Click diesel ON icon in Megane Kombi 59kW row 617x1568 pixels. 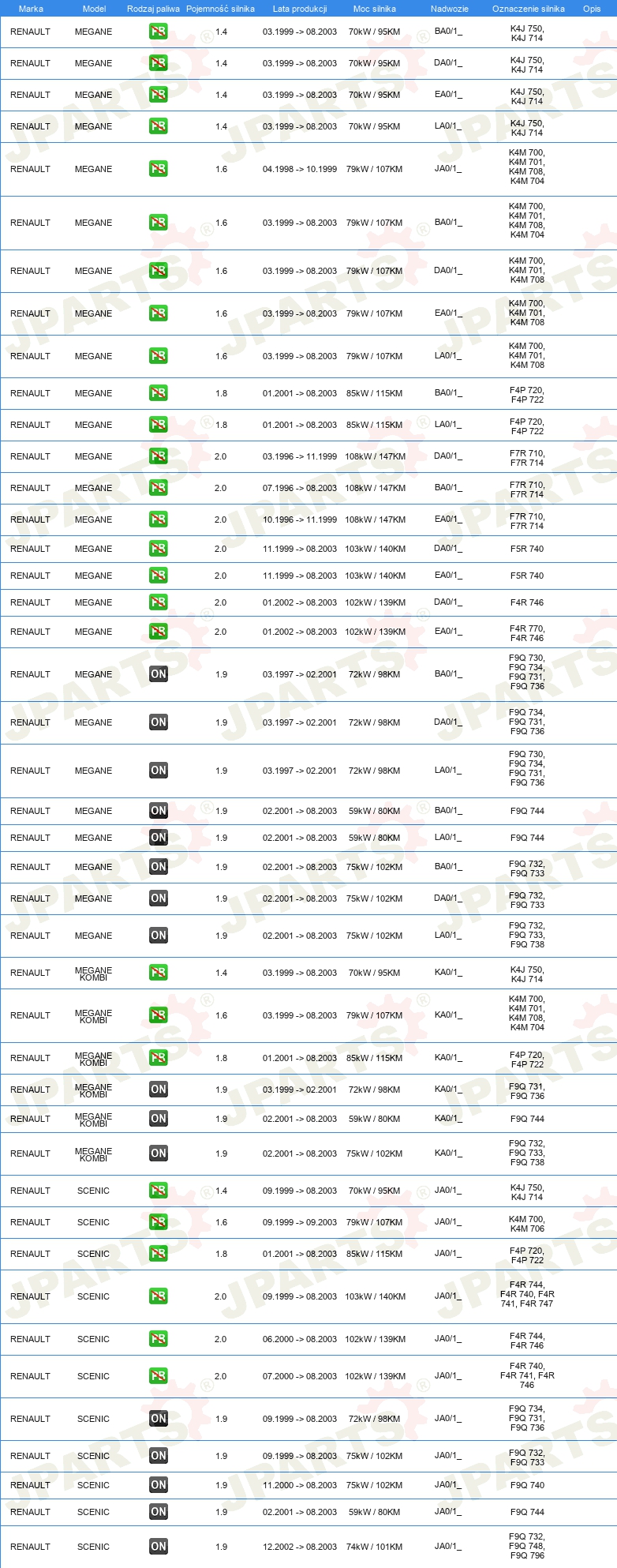(159, 1119)
